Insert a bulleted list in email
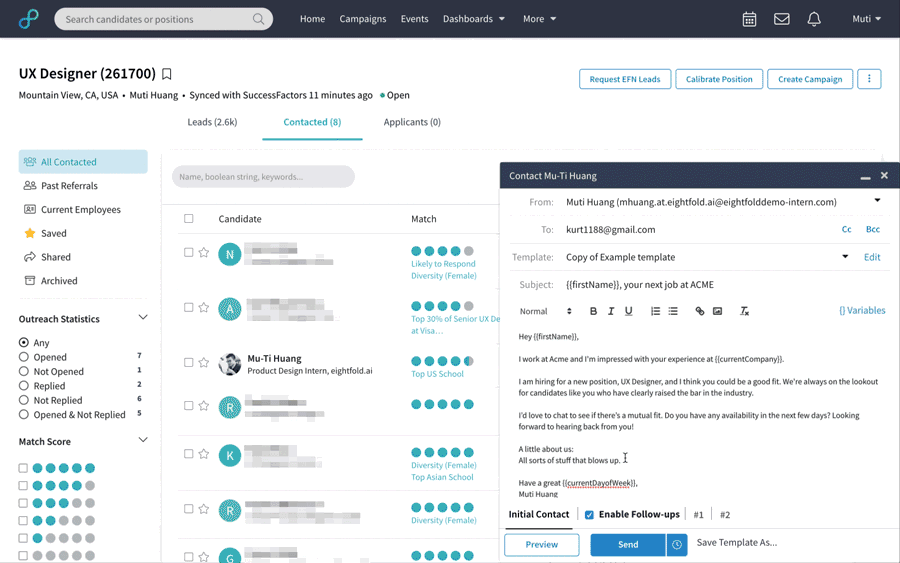Screen dimensions: 900x563 pos(673,311)
